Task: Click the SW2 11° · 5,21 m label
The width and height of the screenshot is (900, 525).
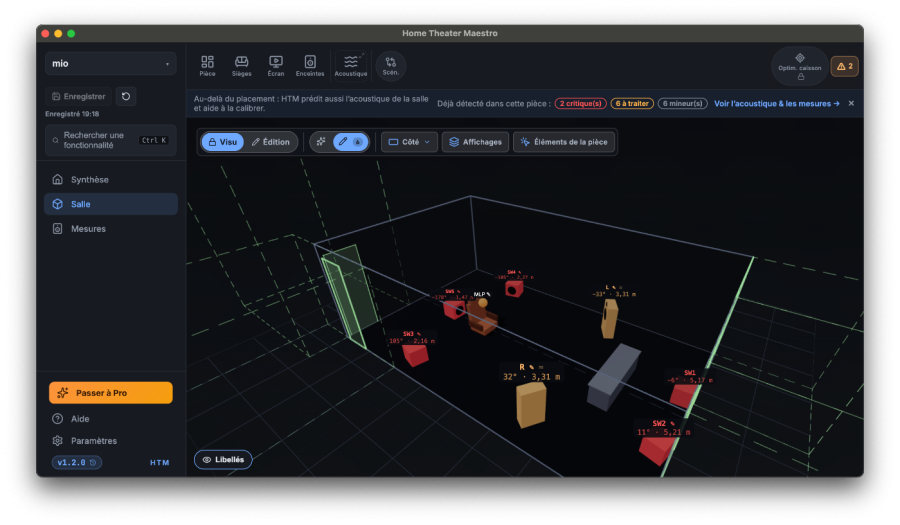Action: (664, 428)
